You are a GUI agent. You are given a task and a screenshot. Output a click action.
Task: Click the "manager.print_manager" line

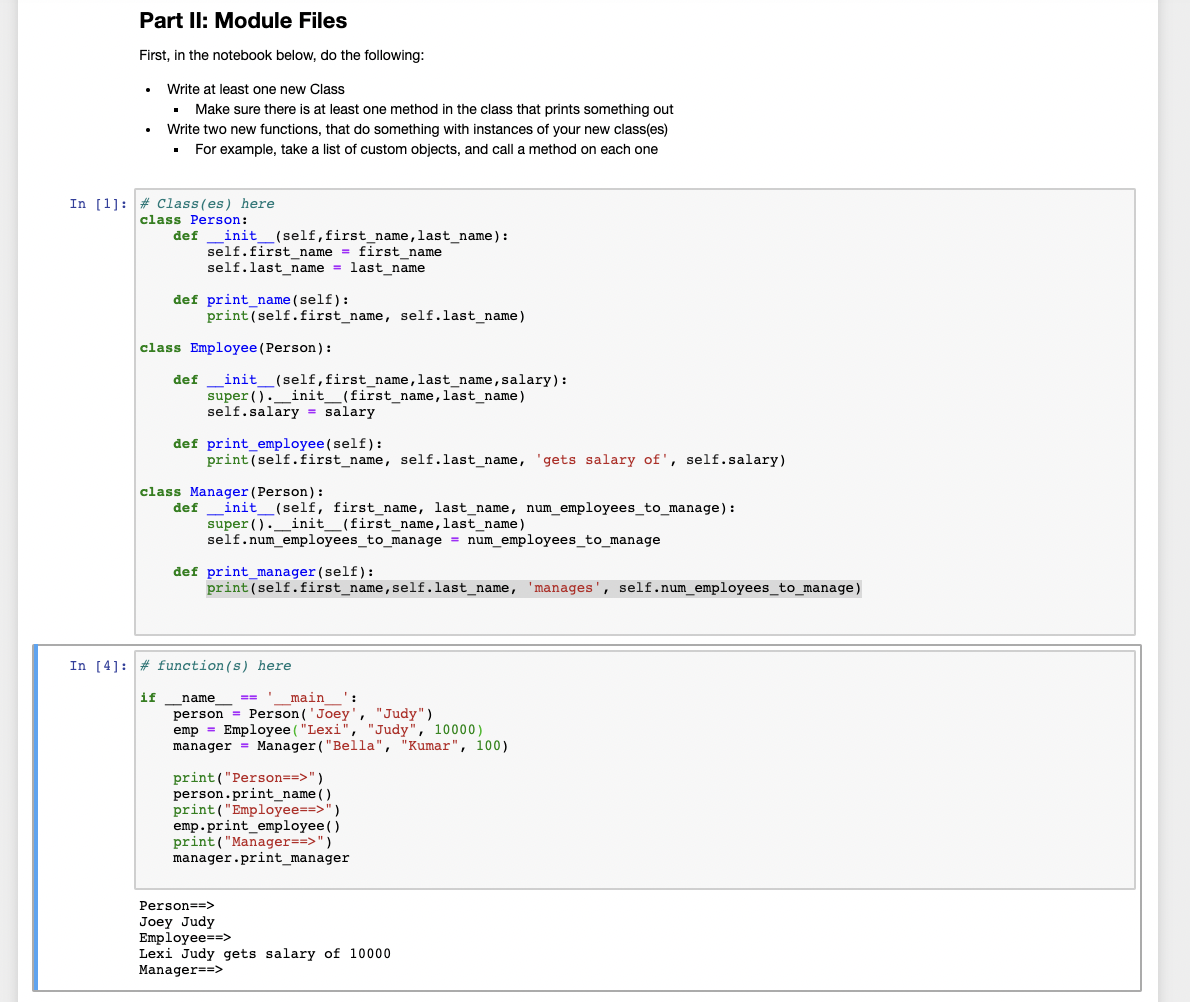[x=261, y=857]
